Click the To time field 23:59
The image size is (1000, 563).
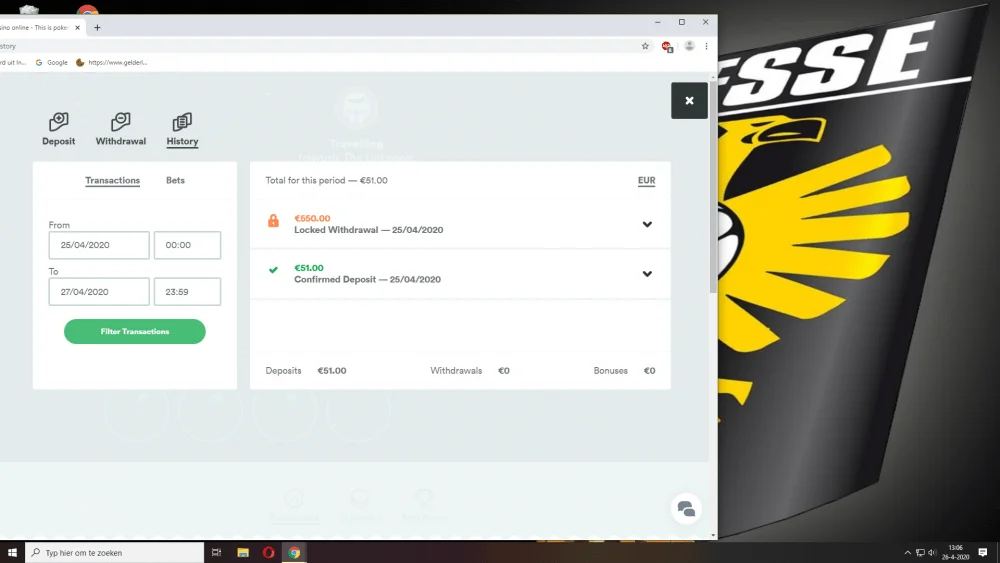188,291
